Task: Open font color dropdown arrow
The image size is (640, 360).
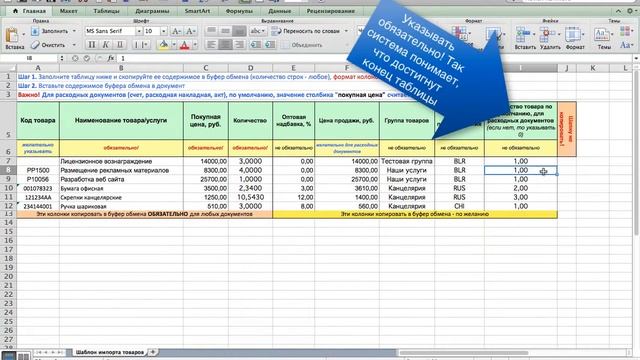Action: [x=195, y=45]
